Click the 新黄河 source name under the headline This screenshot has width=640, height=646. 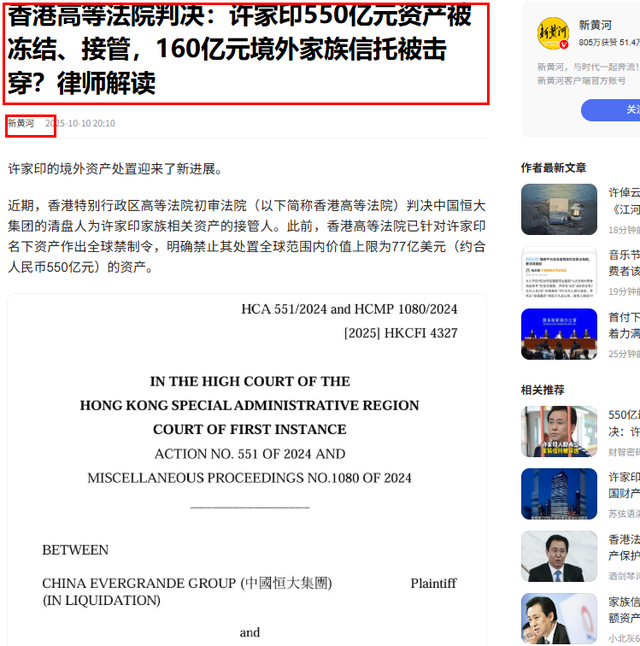(21, 123)
